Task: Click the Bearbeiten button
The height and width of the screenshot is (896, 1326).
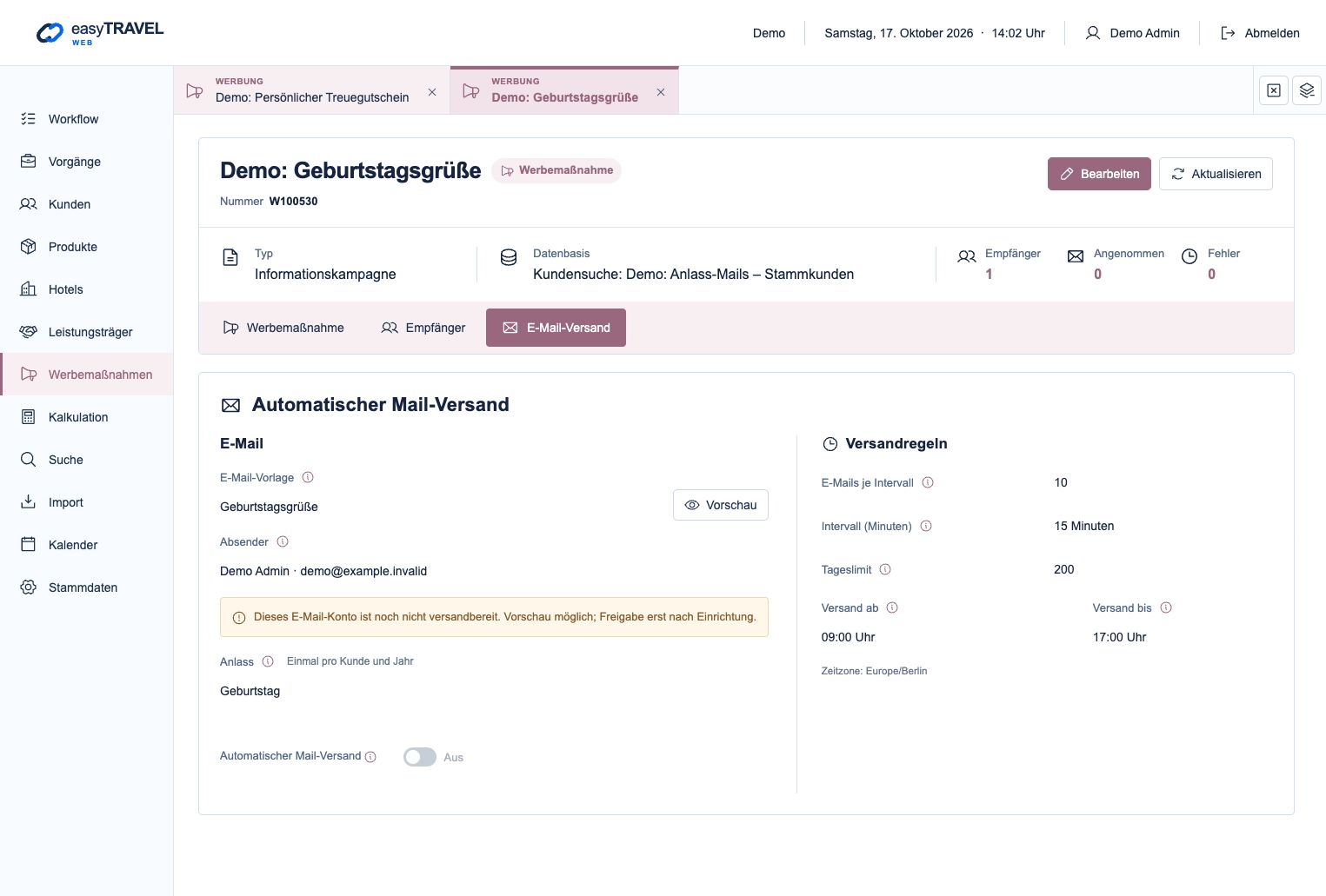Action: tap(1099, 174)
